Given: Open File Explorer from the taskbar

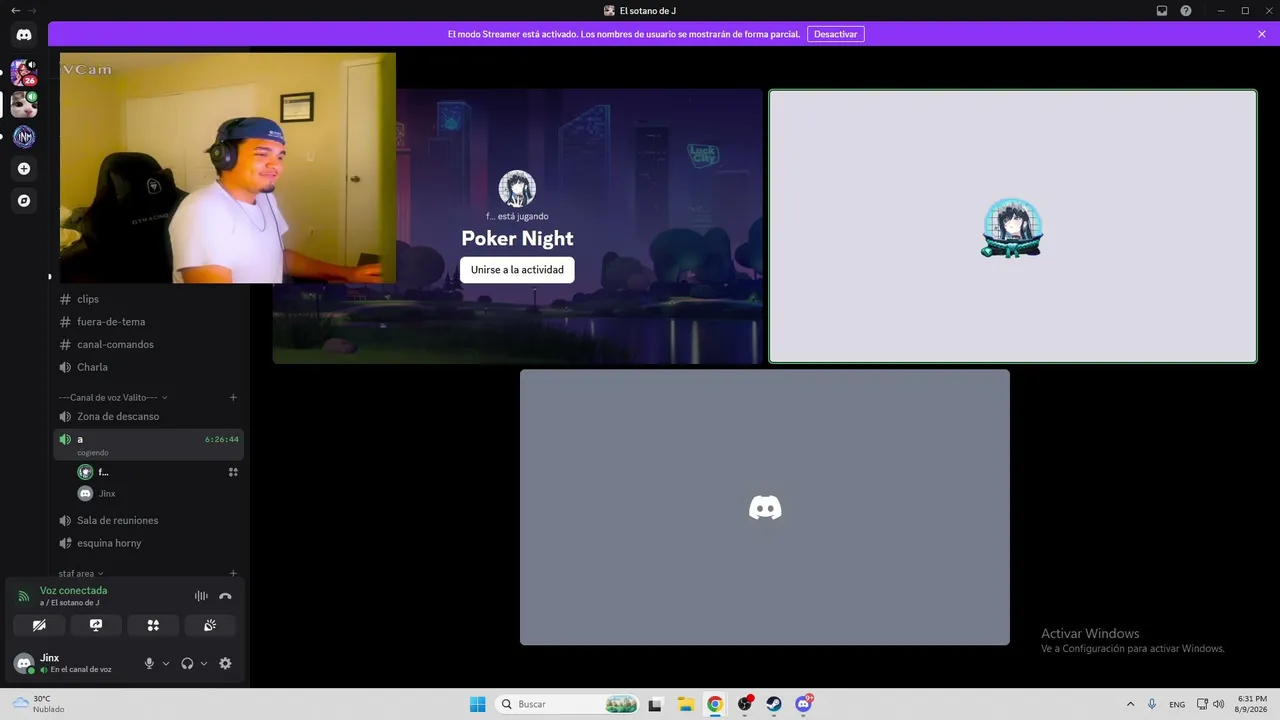Looking at the screenshot, I should click(685, 704).
